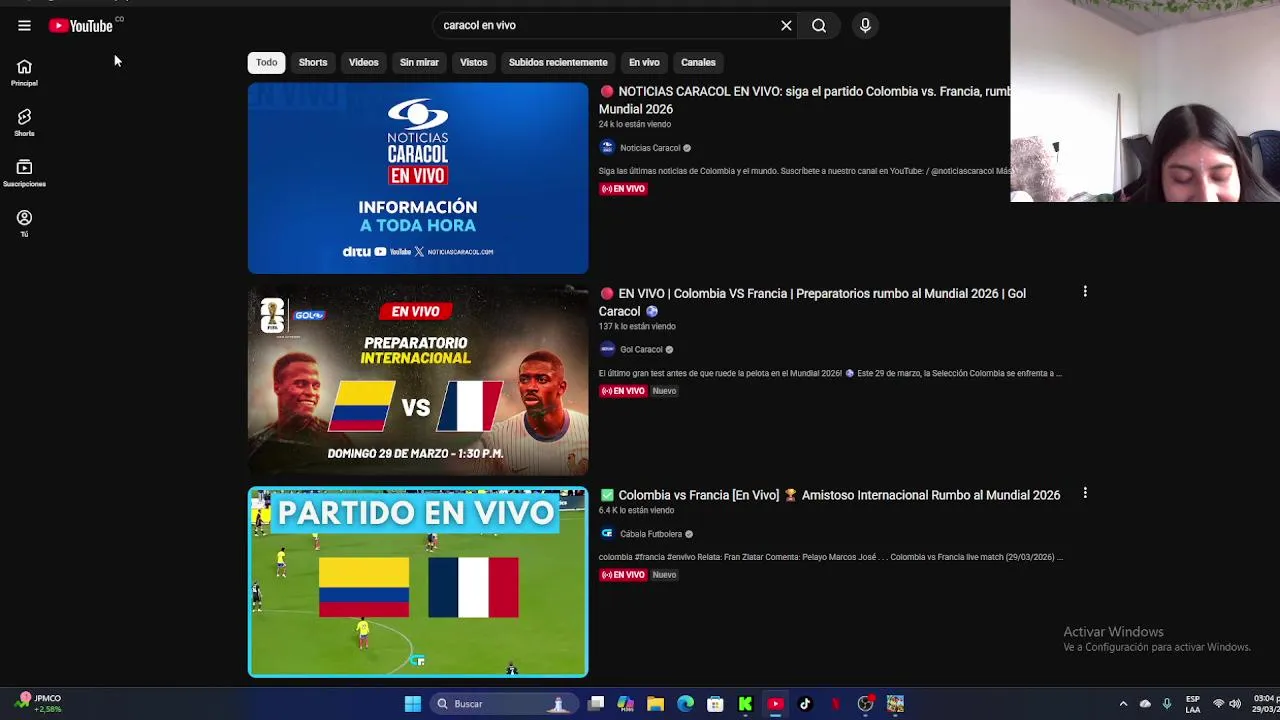Screen dimensions: 1280x720
Task: Open Colombia vs Francia Amistoso Internacional title
Action: [x=830, y=495]
